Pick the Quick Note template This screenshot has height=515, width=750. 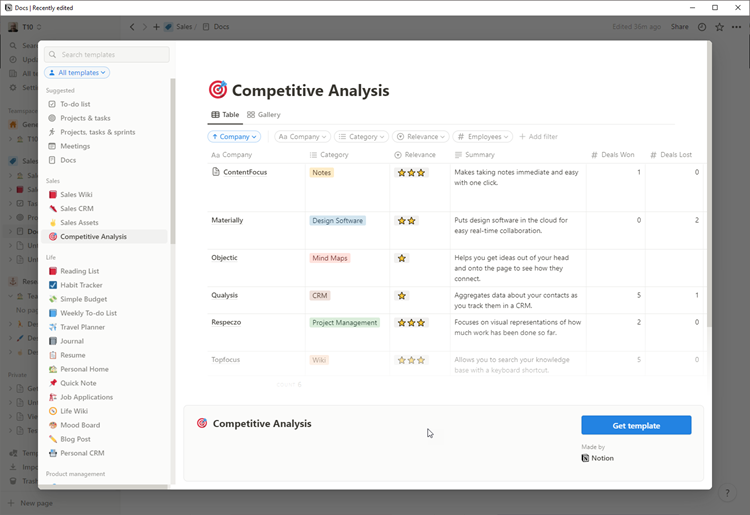pyautogui.click(x=78, y=383)
